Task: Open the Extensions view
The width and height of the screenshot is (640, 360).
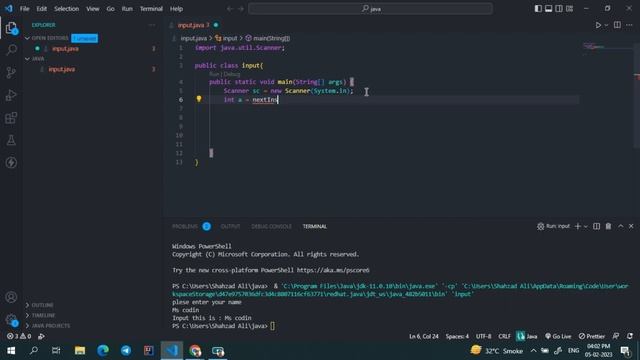Action: 11,118
